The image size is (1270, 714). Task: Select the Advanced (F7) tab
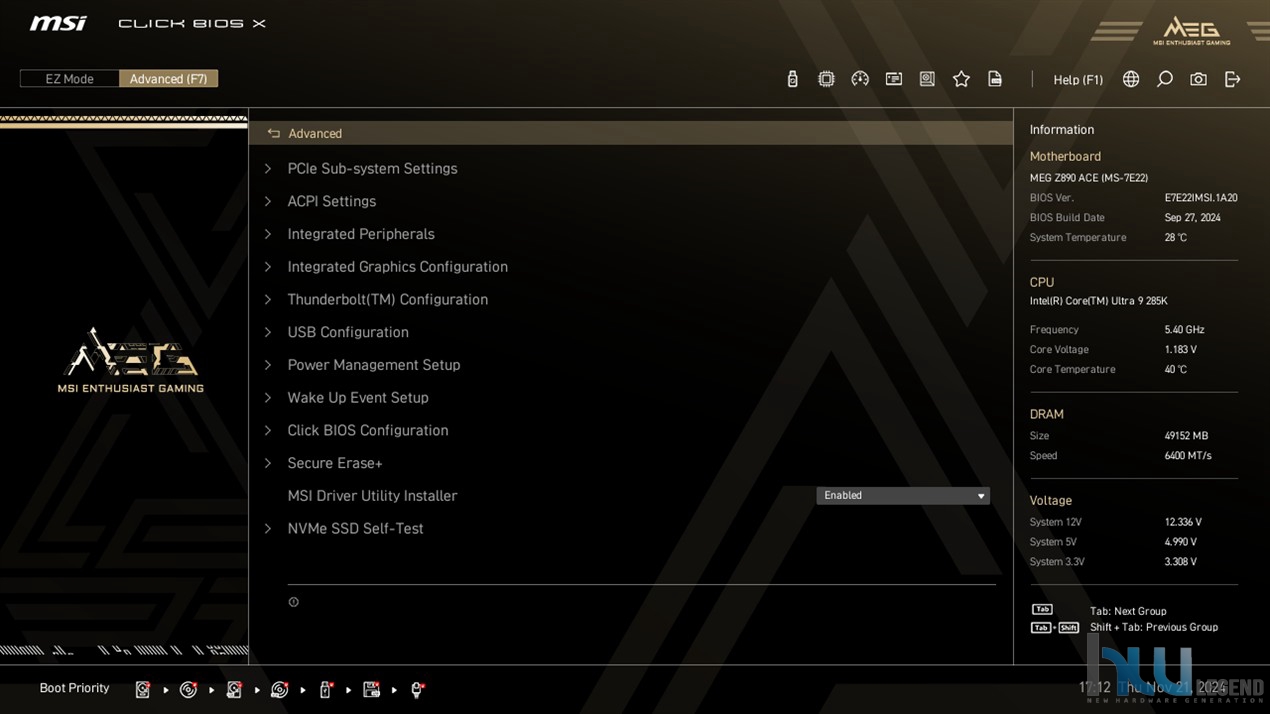[168, 79]
